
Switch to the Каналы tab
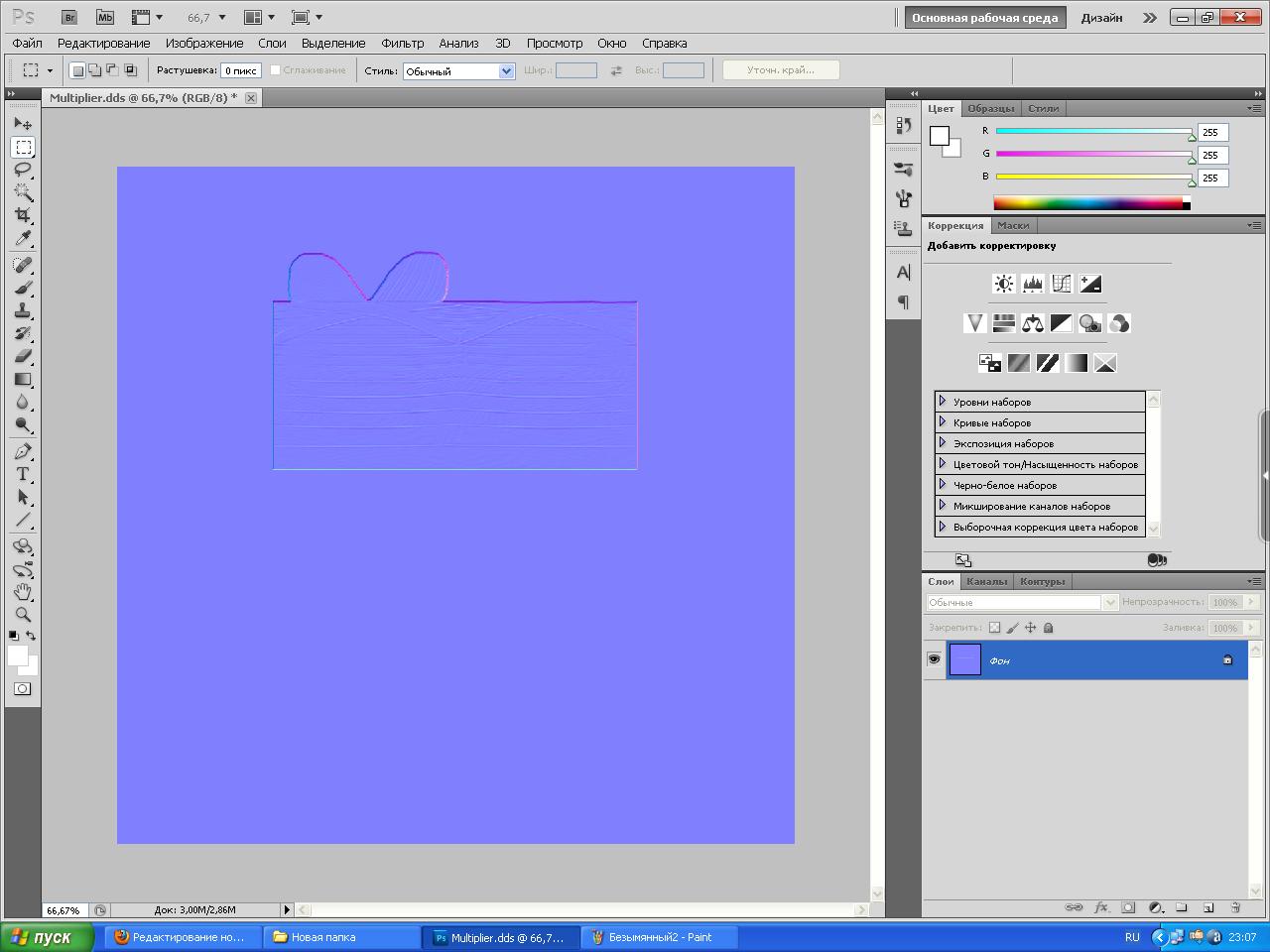(x=986, y=581)
